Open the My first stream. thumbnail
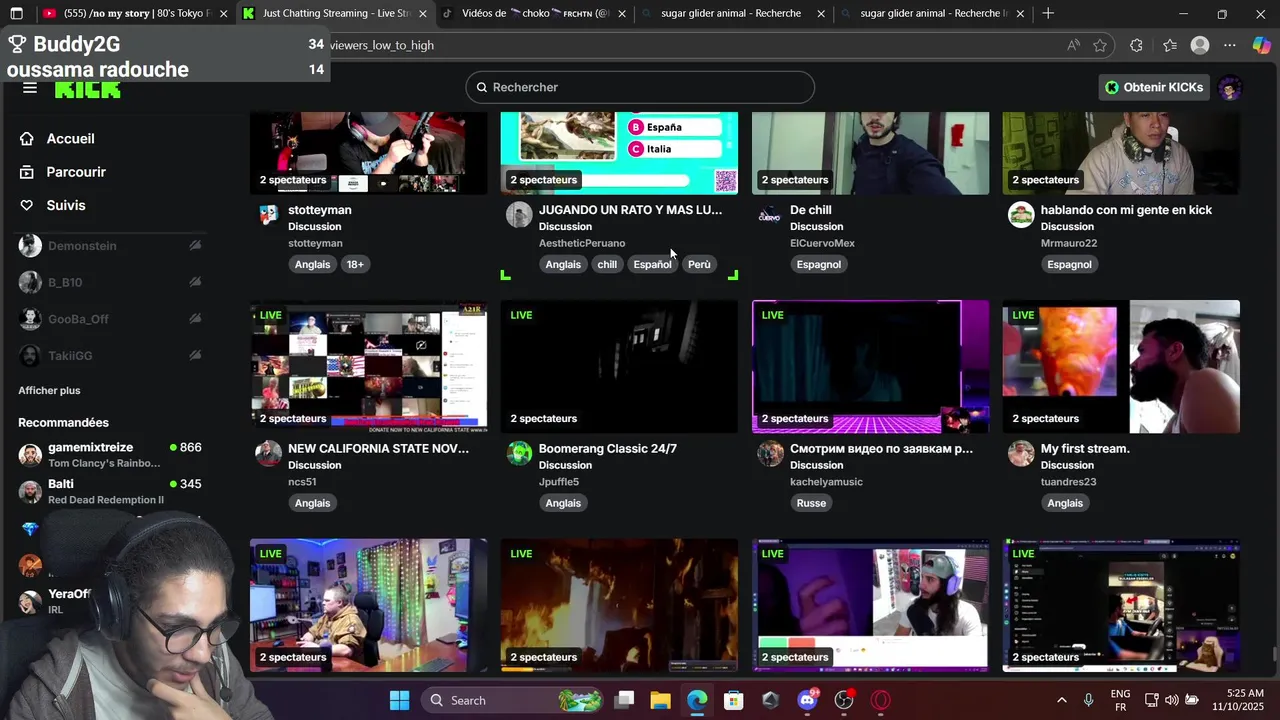 tap(1121, 367)
